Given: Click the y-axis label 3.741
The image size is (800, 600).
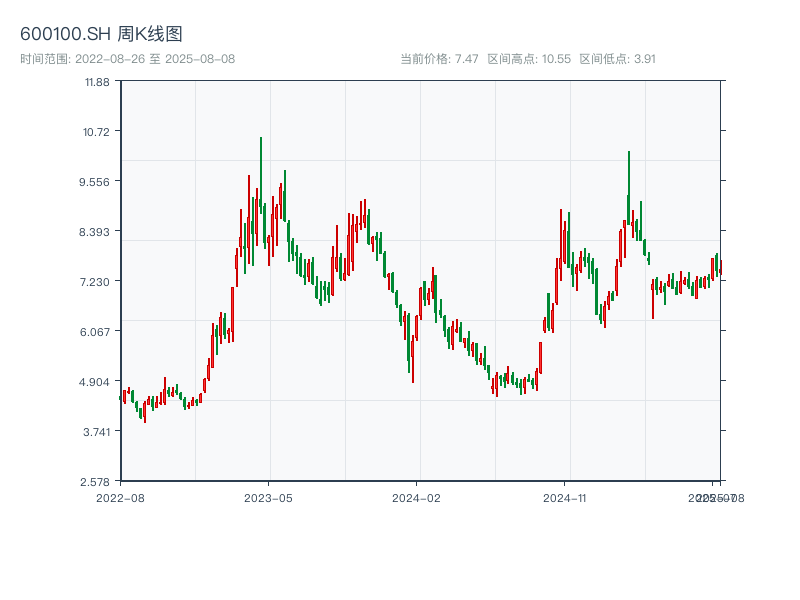Looking at the screenshot, I should point(96,432).
